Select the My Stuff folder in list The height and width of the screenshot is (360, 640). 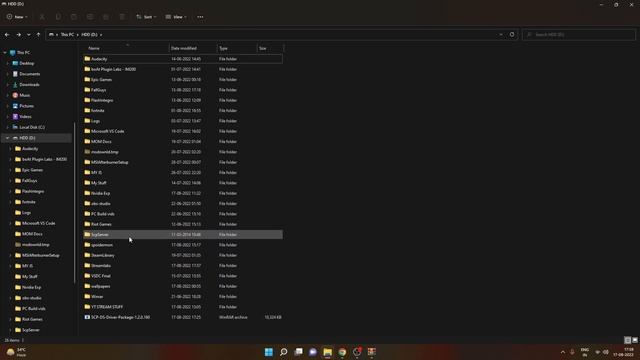coord(183,183)
